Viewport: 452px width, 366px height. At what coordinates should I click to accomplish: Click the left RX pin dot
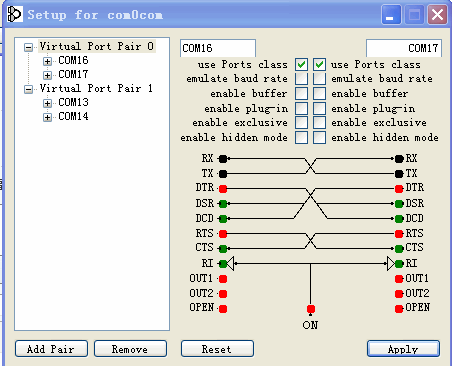223,159
